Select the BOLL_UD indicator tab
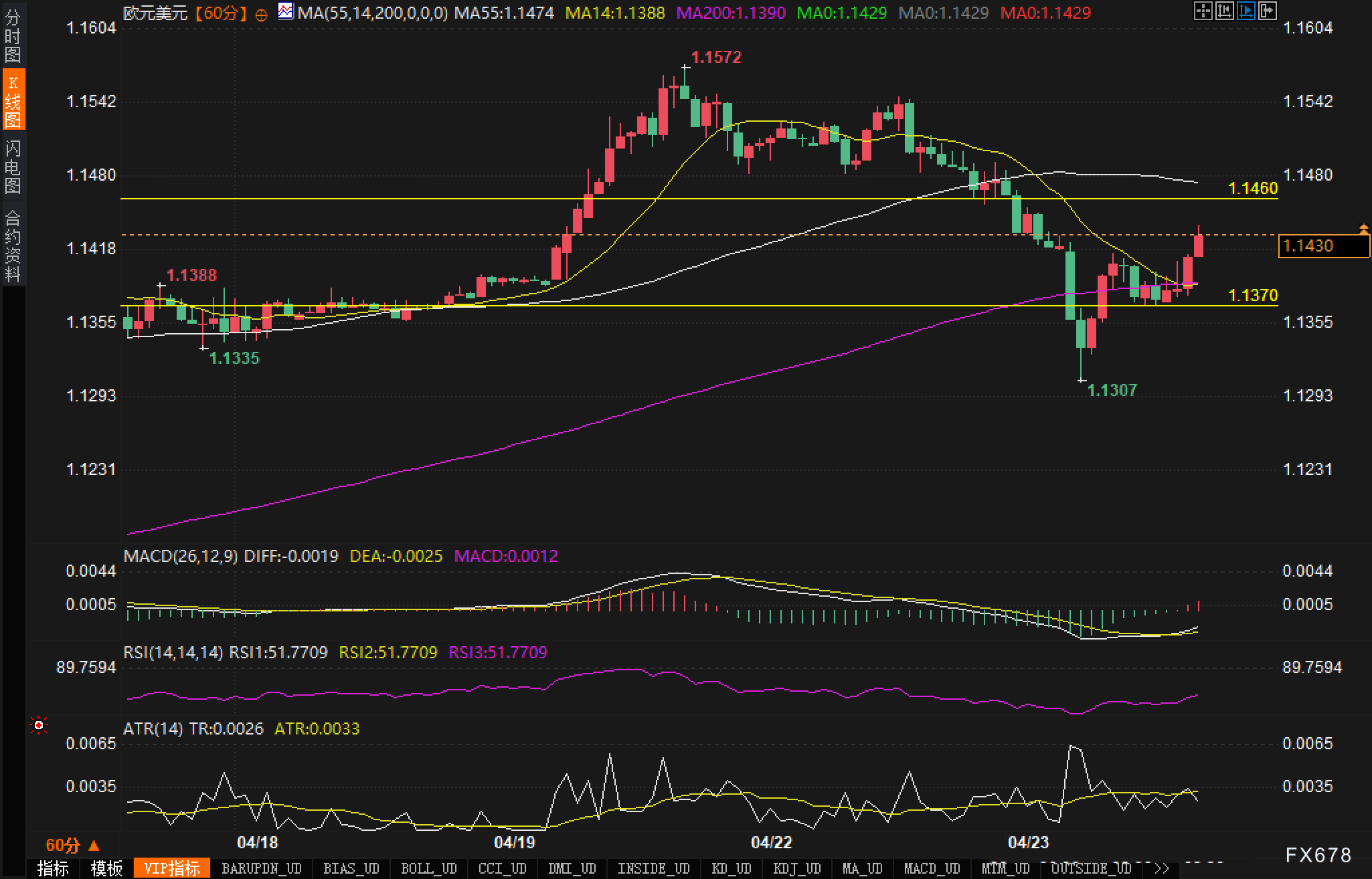This screenshot has width=1372, height=879. point(428,868)
